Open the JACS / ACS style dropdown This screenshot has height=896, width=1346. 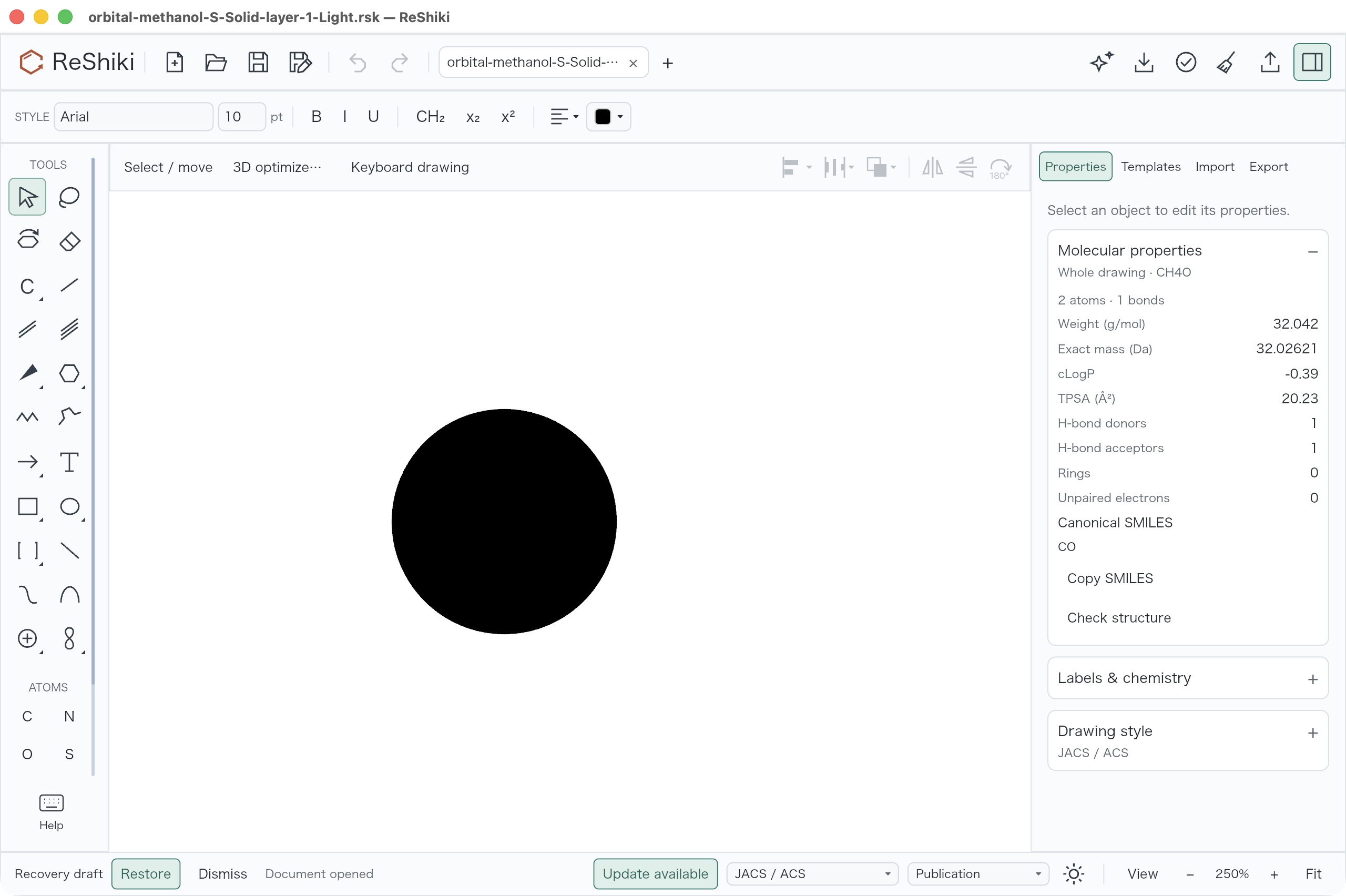[812, 874]
